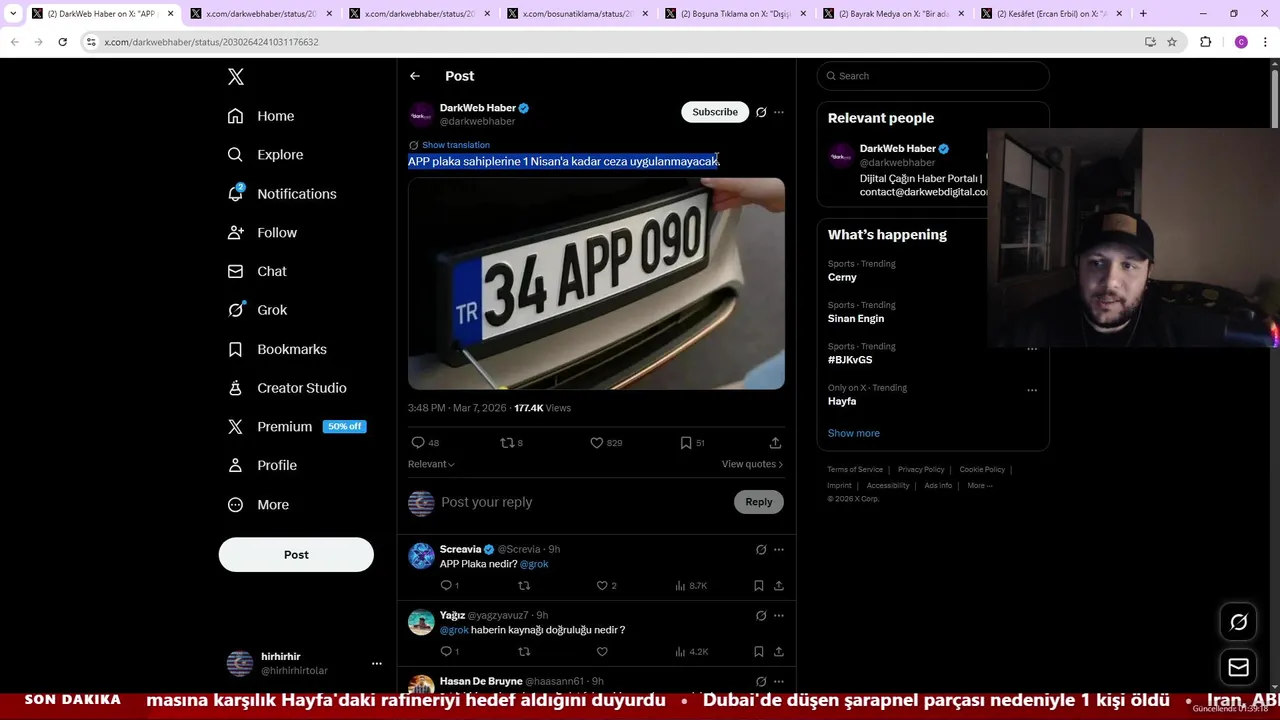
Task: Open more options for Hayfa trend
Action: pos(1032,390)
